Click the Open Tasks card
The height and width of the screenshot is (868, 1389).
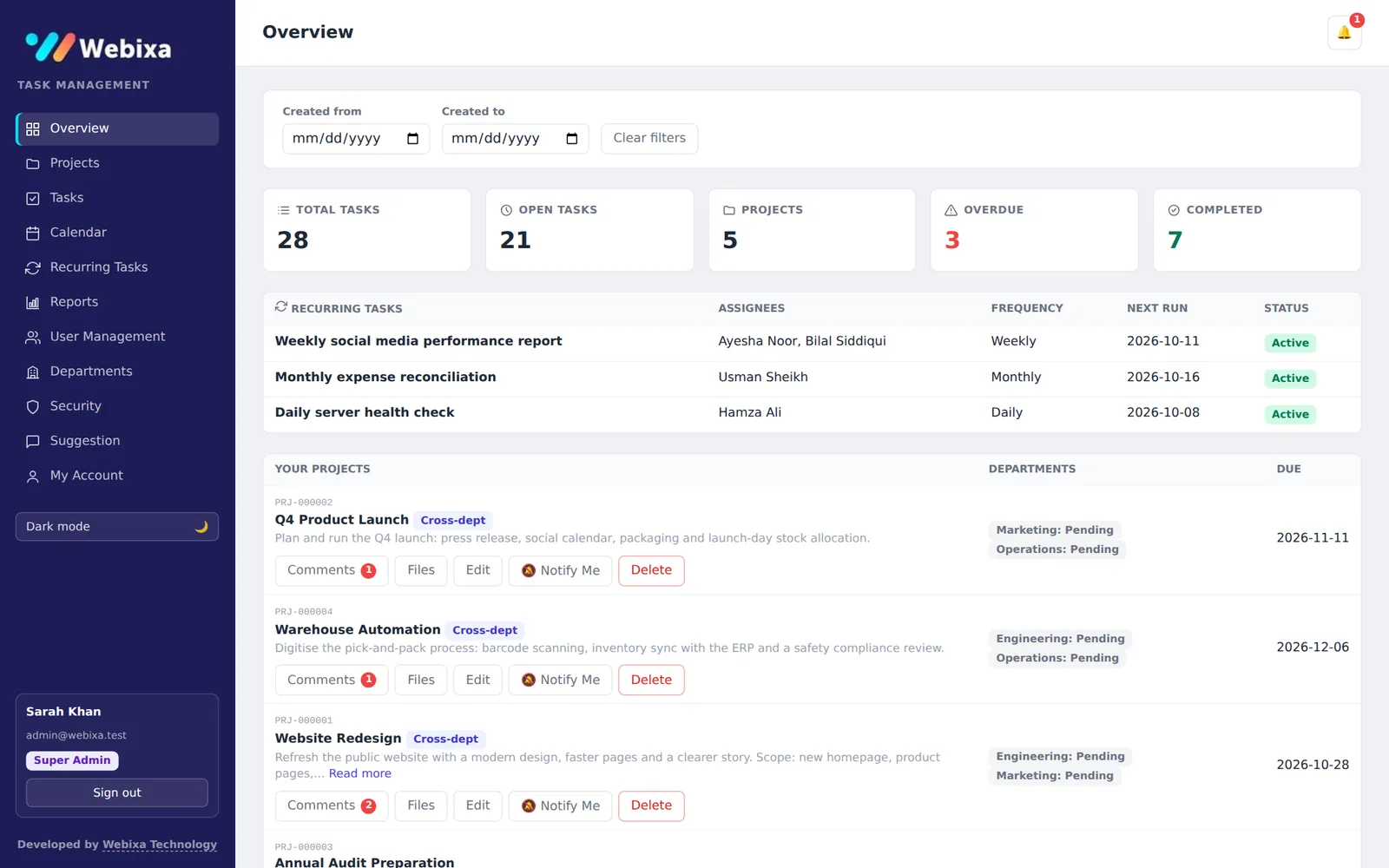(x=589, y=230)
